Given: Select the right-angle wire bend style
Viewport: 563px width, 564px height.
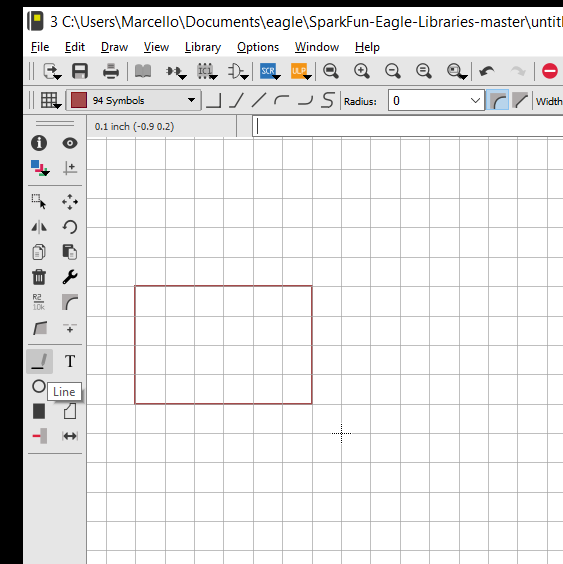Looking at the screenshot, I should [x=214, y=100].
